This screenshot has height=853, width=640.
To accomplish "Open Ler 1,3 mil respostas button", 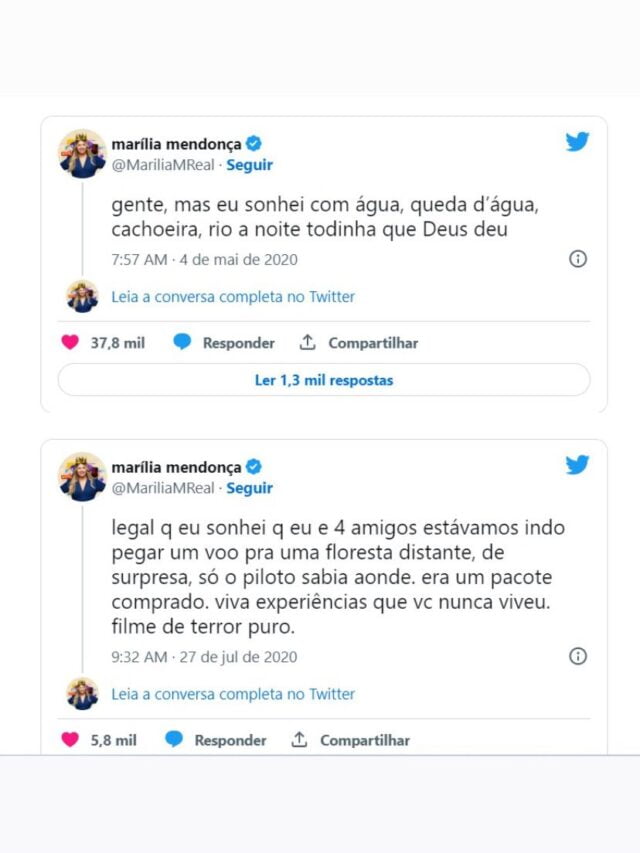I will (324, 380).
